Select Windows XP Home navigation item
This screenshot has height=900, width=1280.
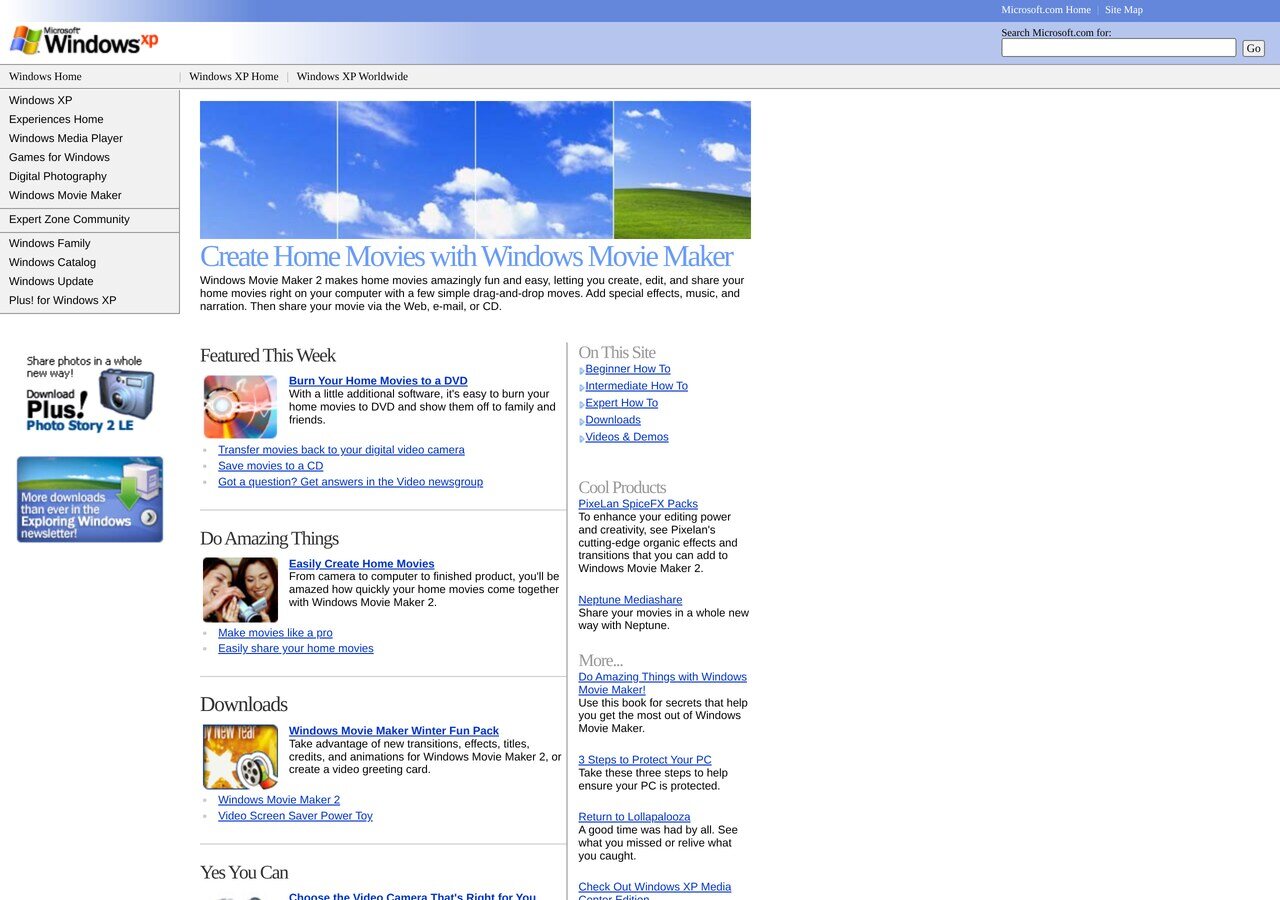pyautogui.click(x=233, y=77)
